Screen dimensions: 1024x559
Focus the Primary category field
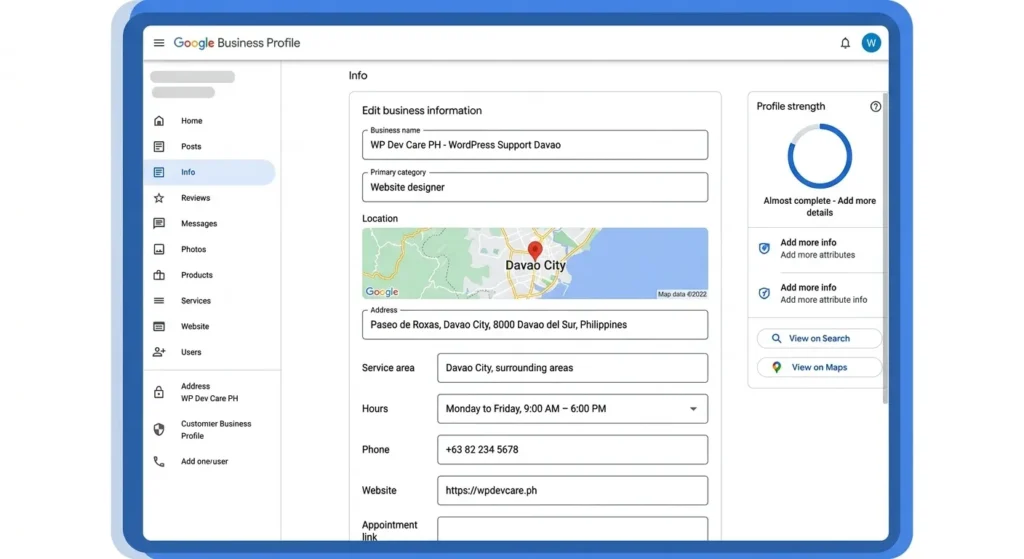pyautogui.click(x=535, y=187)
